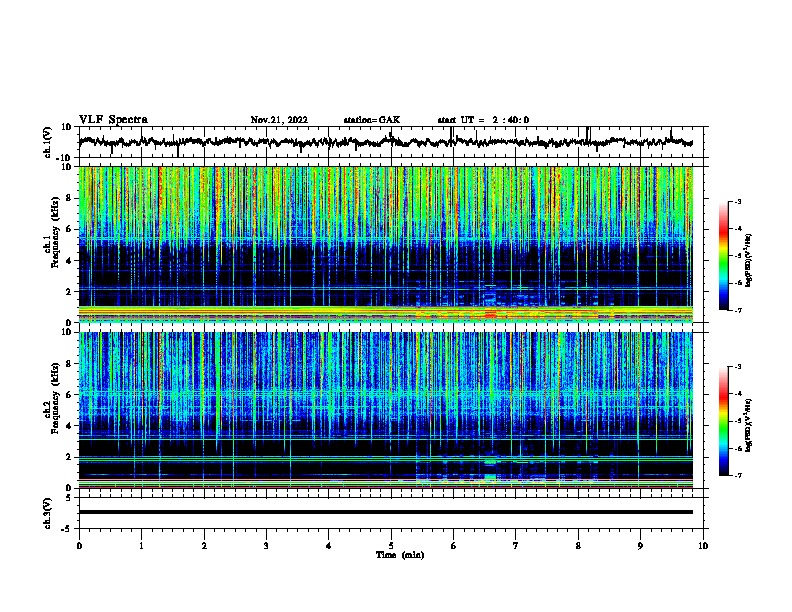Click the "-7" label on ch.1 color bar

(x=737, y=310)
